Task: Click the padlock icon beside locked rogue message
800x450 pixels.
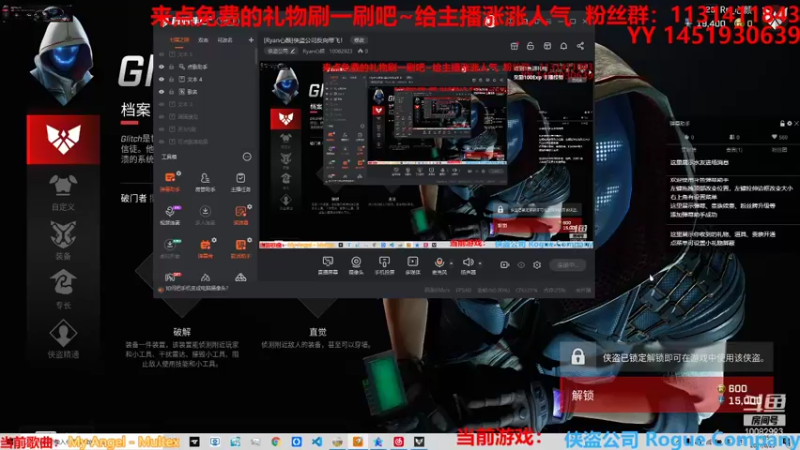Action: [x=578, y=357]
